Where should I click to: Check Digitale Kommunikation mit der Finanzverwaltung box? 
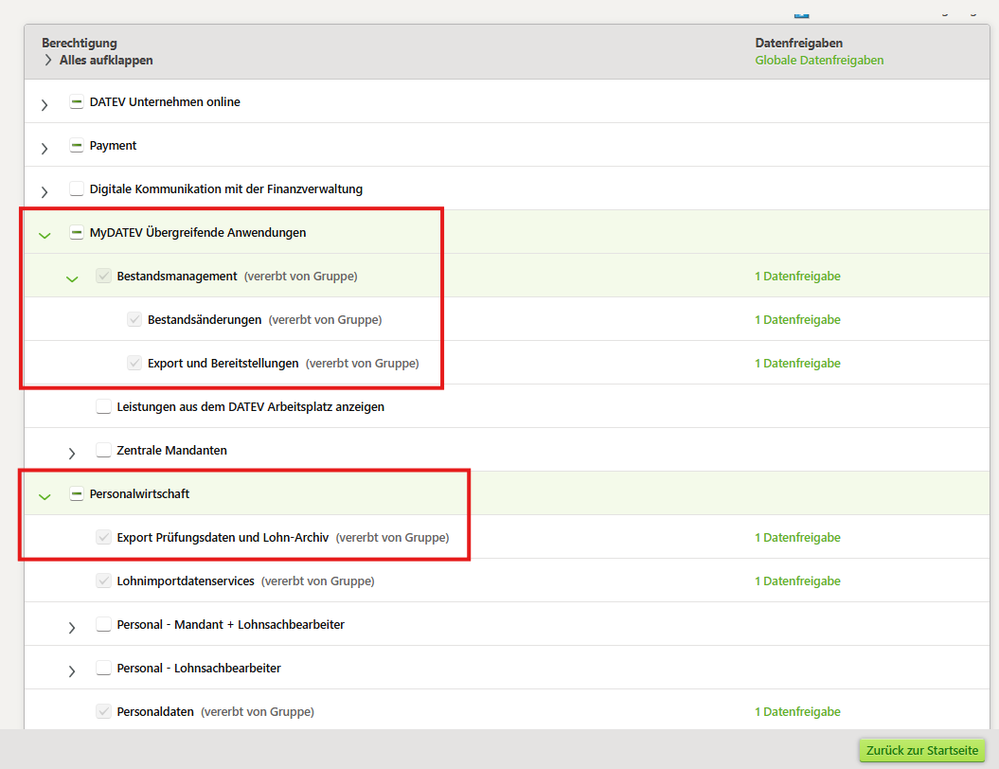pos(76,189)
